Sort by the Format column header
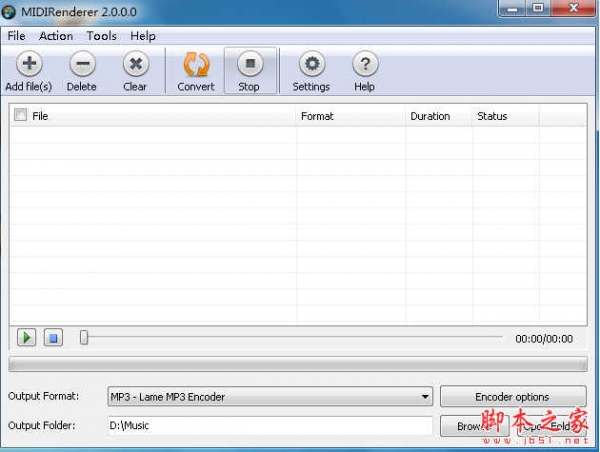600x452 pixels. tap(351, 116)
